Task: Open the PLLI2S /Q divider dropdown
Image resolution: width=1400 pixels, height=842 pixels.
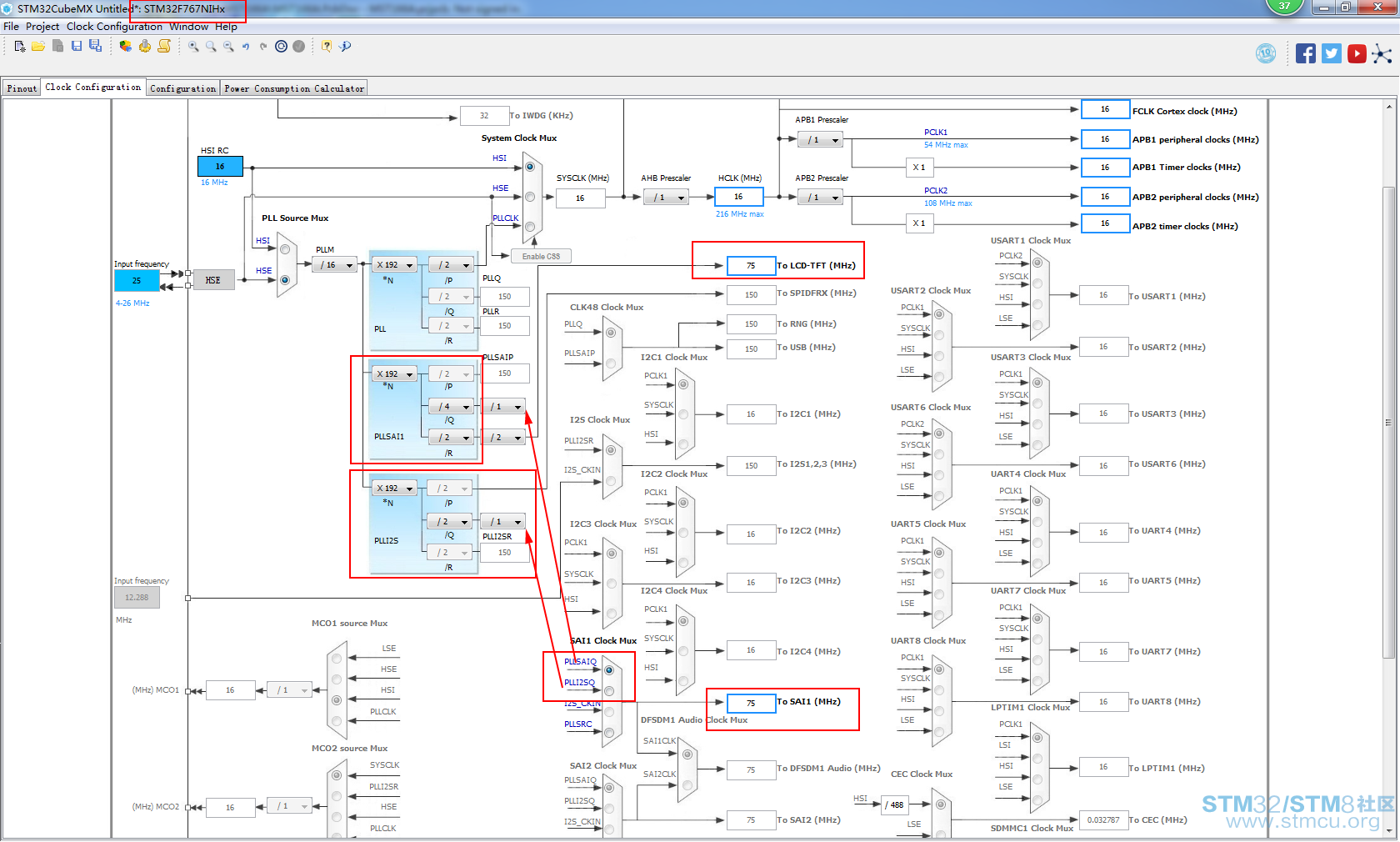Action: click(451, 522)
